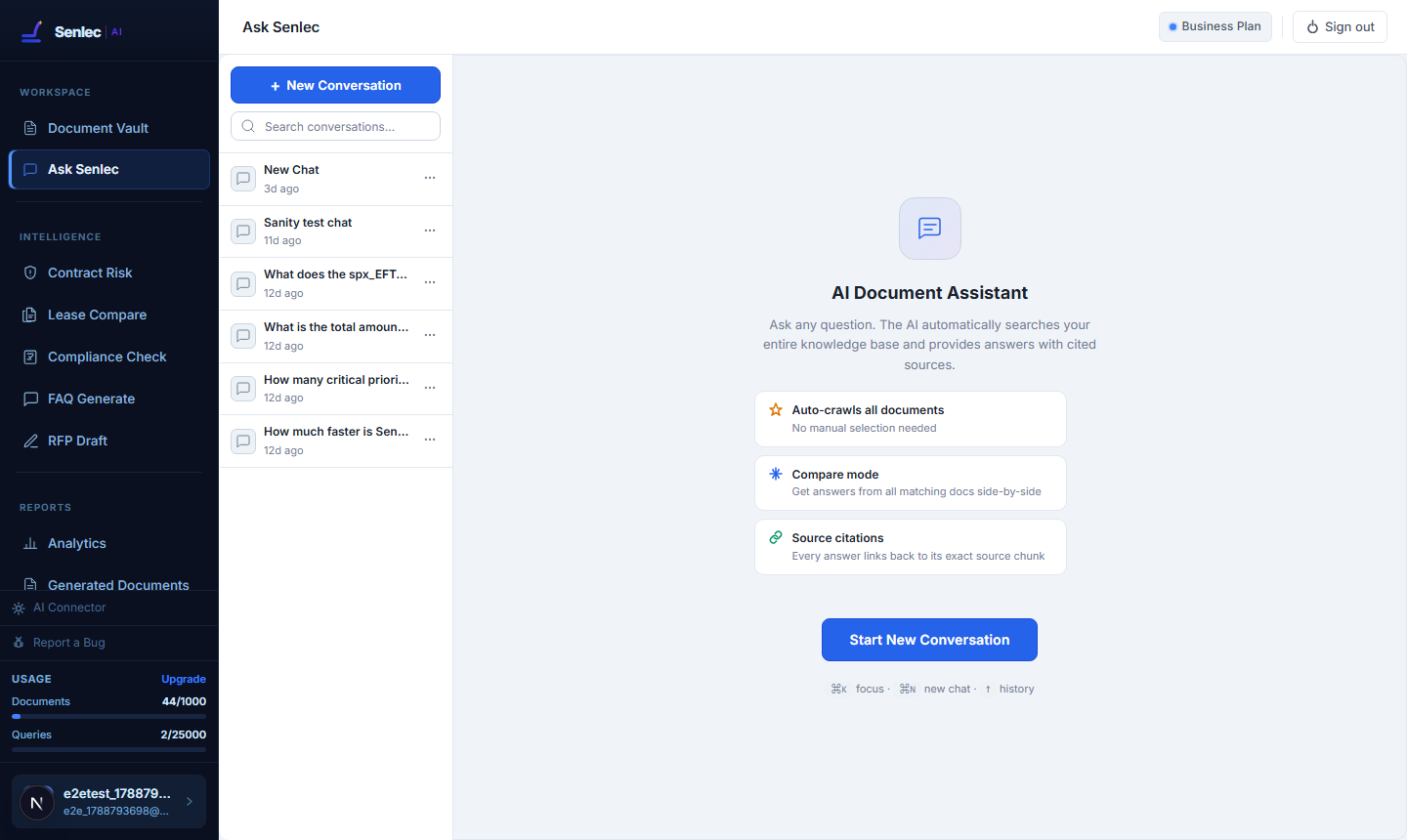Click the user avatar with letter N
1407x840 pixels.
coord(37,803)
